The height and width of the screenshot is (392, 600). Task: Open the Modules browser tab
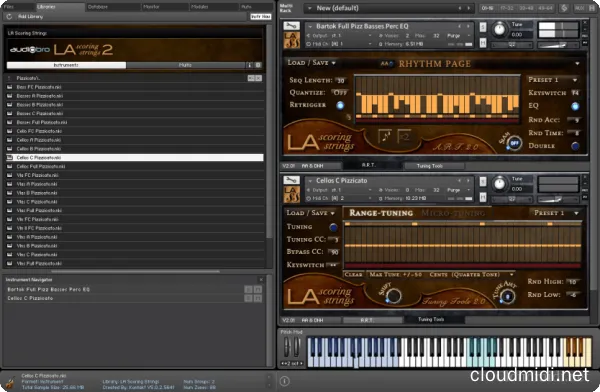point(214,7)
